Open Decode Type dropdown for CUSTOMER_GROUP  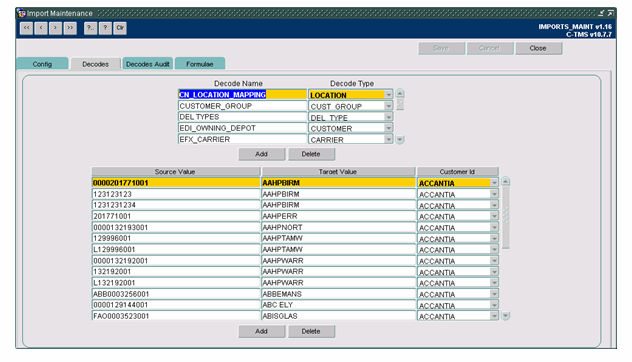[389, 106]
